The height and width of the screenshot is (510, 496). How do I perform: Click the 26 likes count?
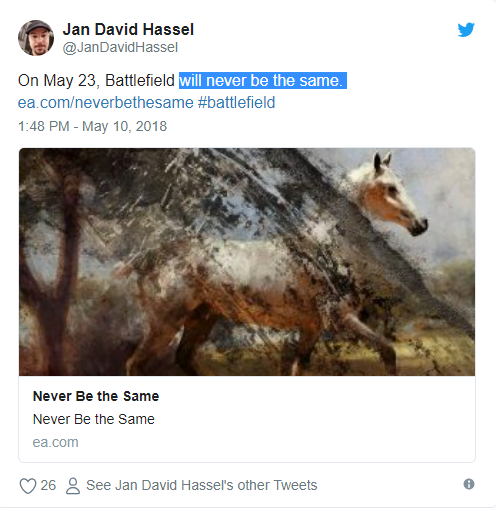(48, 485)
